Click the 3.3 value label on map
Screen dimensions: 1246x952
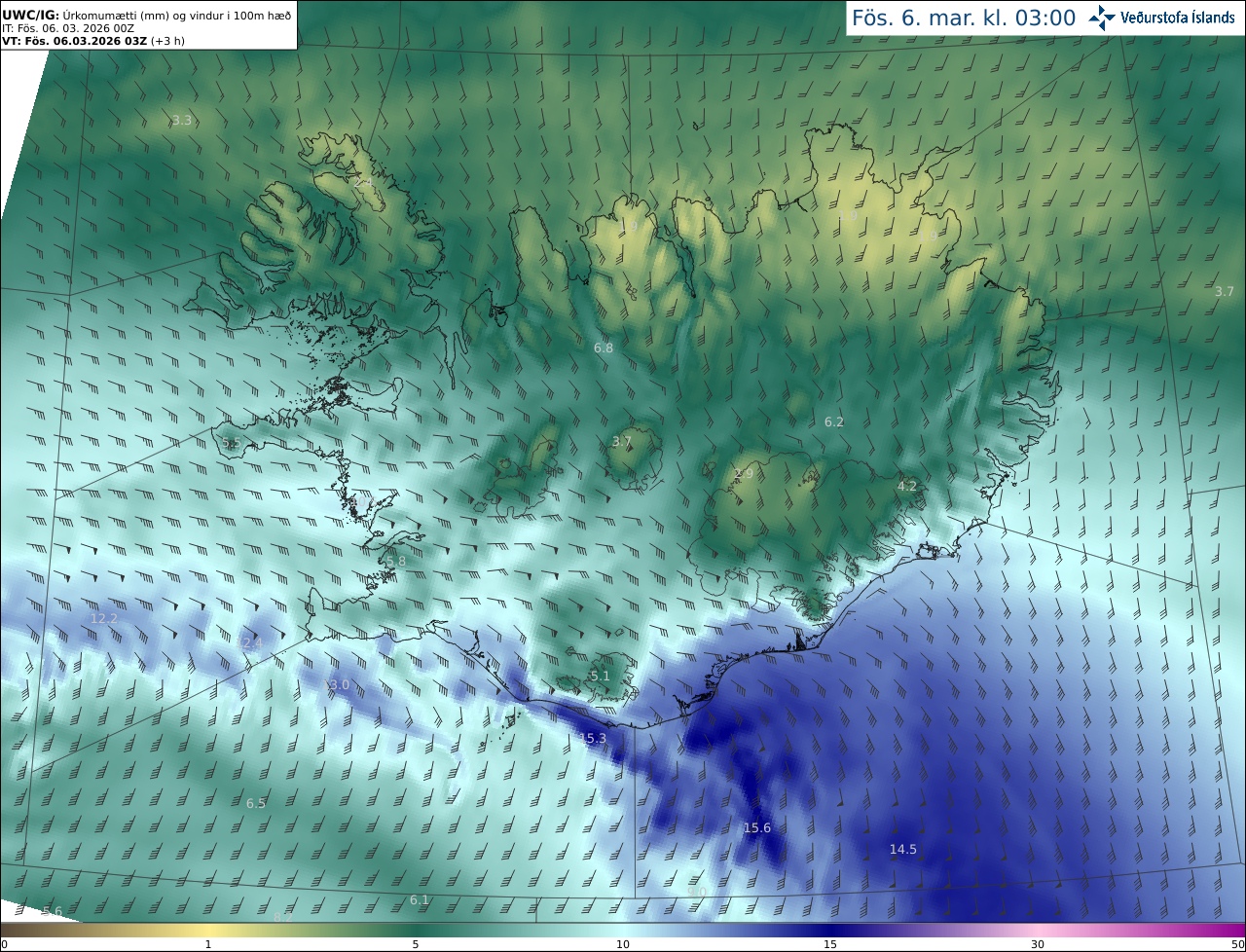182,121
